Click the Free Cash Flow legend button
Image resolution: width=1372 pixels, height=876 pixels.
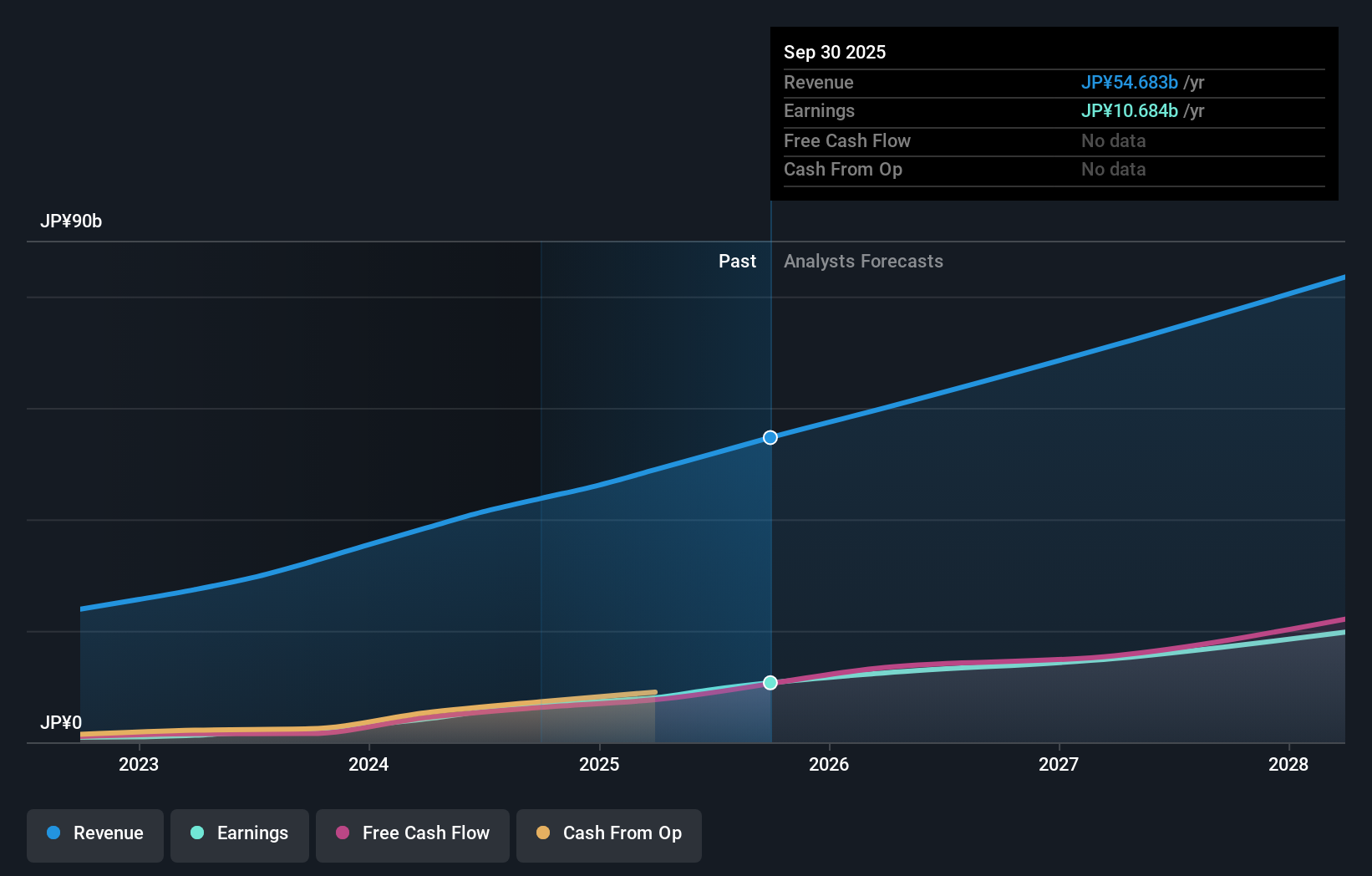[x=412, y=833]
